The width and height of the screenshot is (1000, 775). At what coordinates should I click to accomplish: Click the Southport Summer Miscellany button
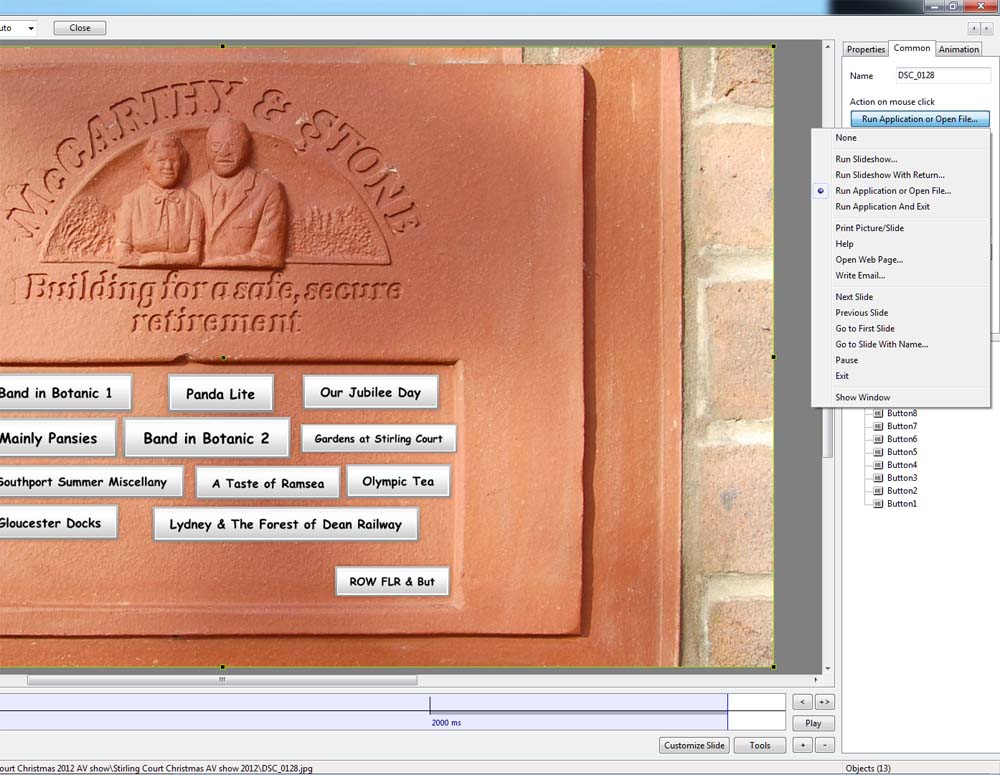(90, 482)
